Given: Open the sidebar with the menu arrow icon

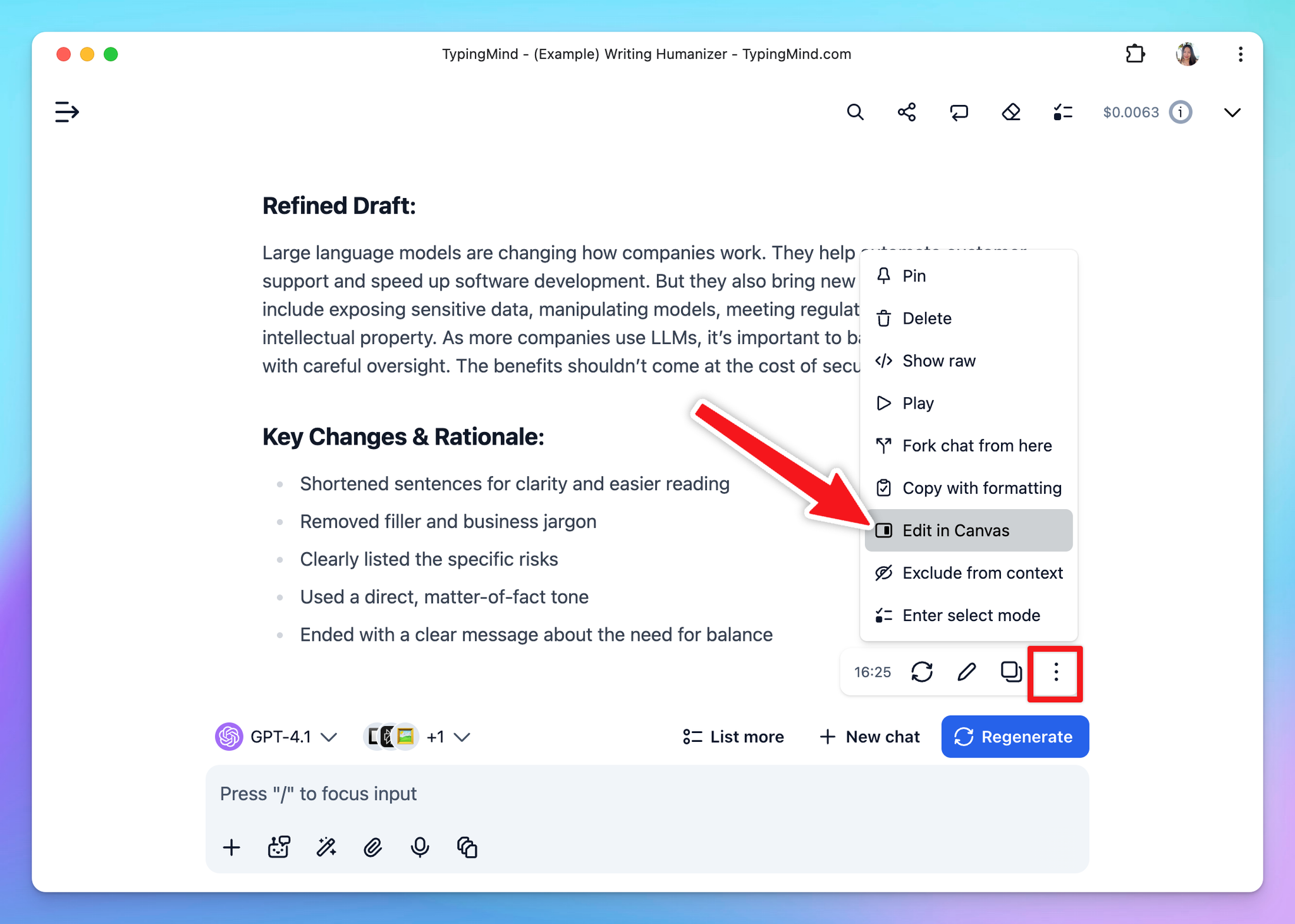Looking at the screenshot, I should (66, 112).
